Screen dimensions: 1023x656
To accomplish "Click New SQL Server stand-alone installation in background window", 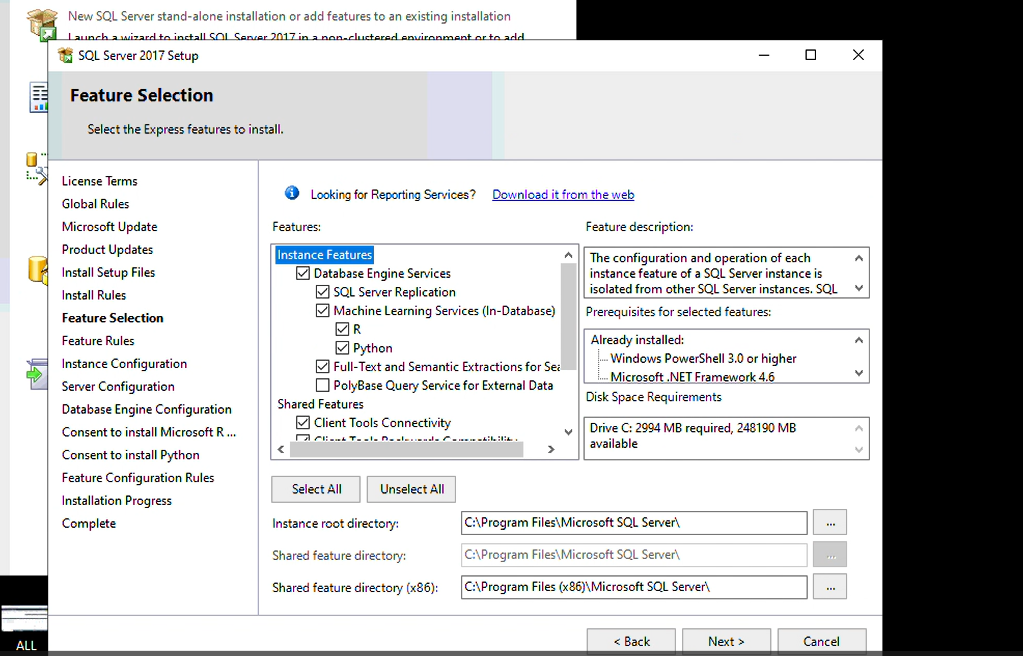I will click(x=289, y=16).
